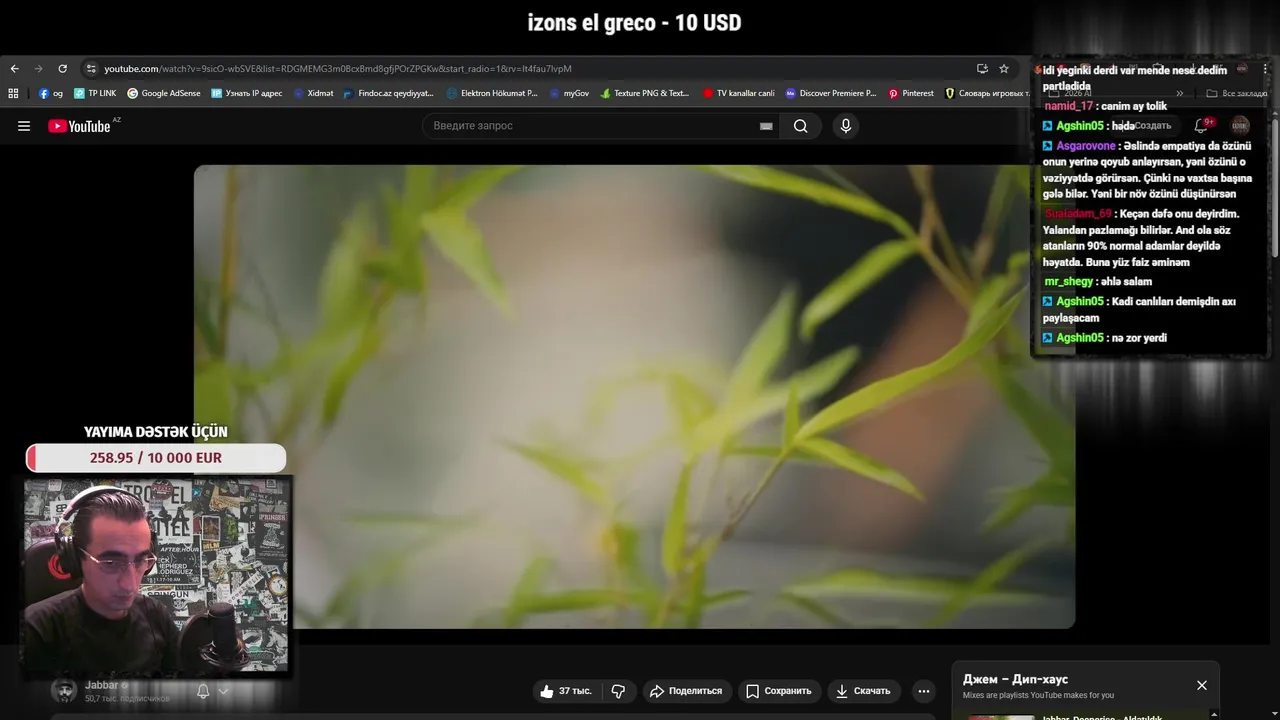Open the Google AdSense bookmark

point(163,93)
